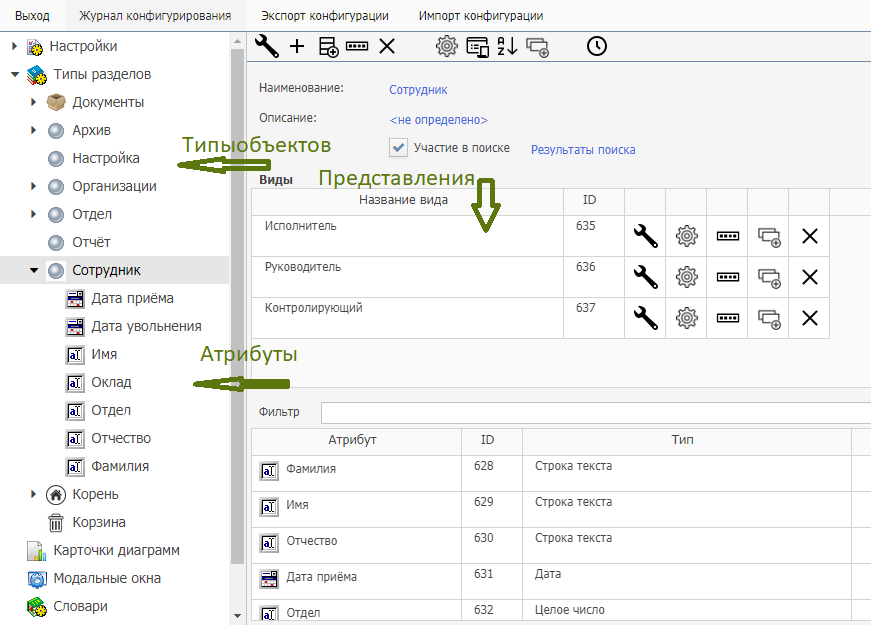This screenshot has height=625, width=871.
Task: Click the tree panel vertical scrollbar
Action: [237, 306]
